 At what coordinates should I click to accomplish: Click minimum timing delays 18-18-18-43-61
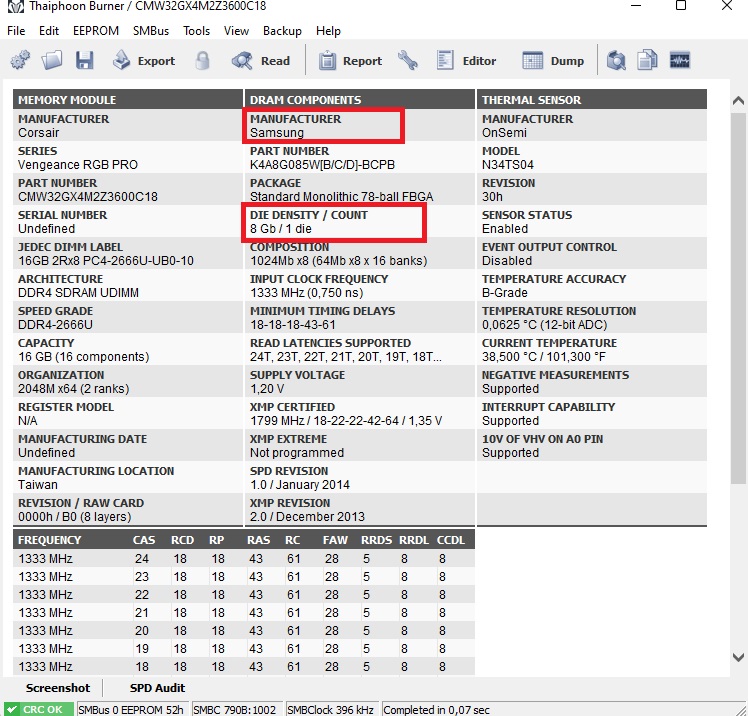coord(293,324)
